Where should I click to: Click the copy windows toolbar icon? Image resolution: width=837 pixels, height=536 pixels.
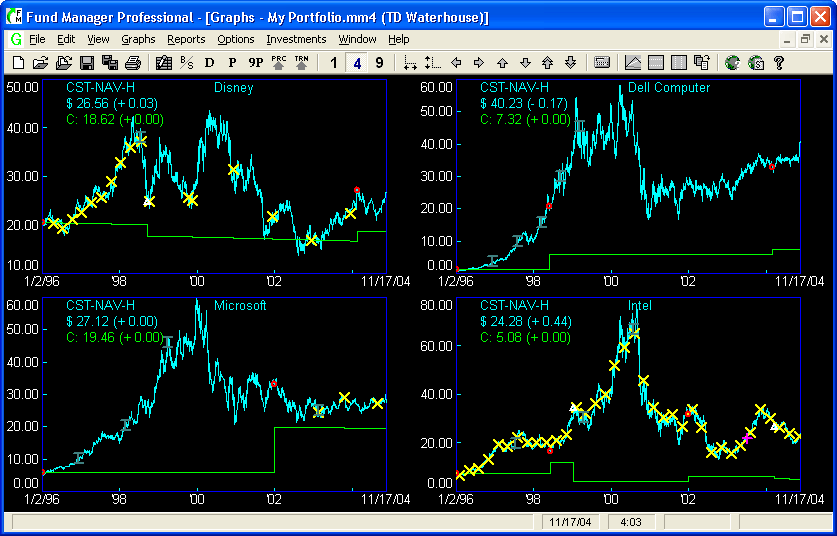coord(701,63)
